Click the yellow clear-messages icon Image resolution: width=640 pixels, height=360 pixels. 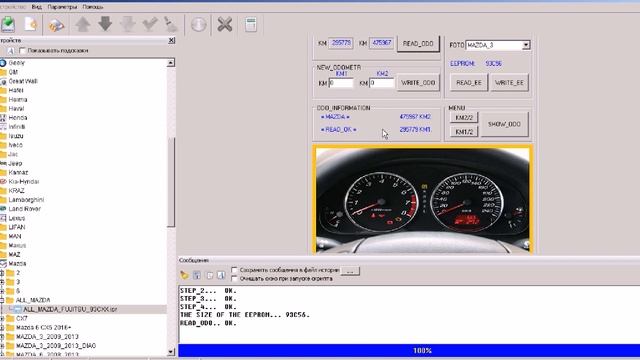pos(184,276)
